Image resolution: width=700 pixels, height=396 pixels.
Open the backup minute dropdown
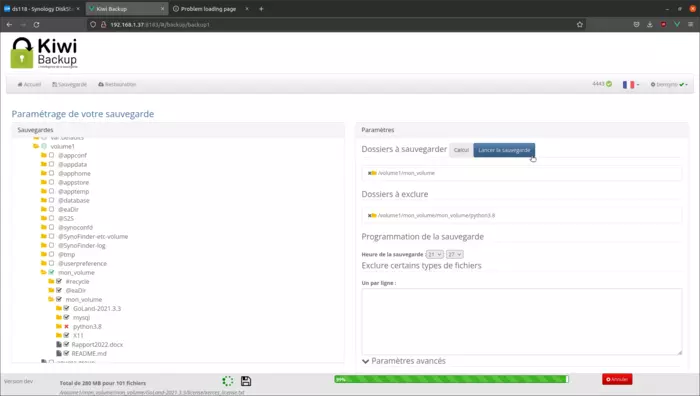(x=454, y=254)
